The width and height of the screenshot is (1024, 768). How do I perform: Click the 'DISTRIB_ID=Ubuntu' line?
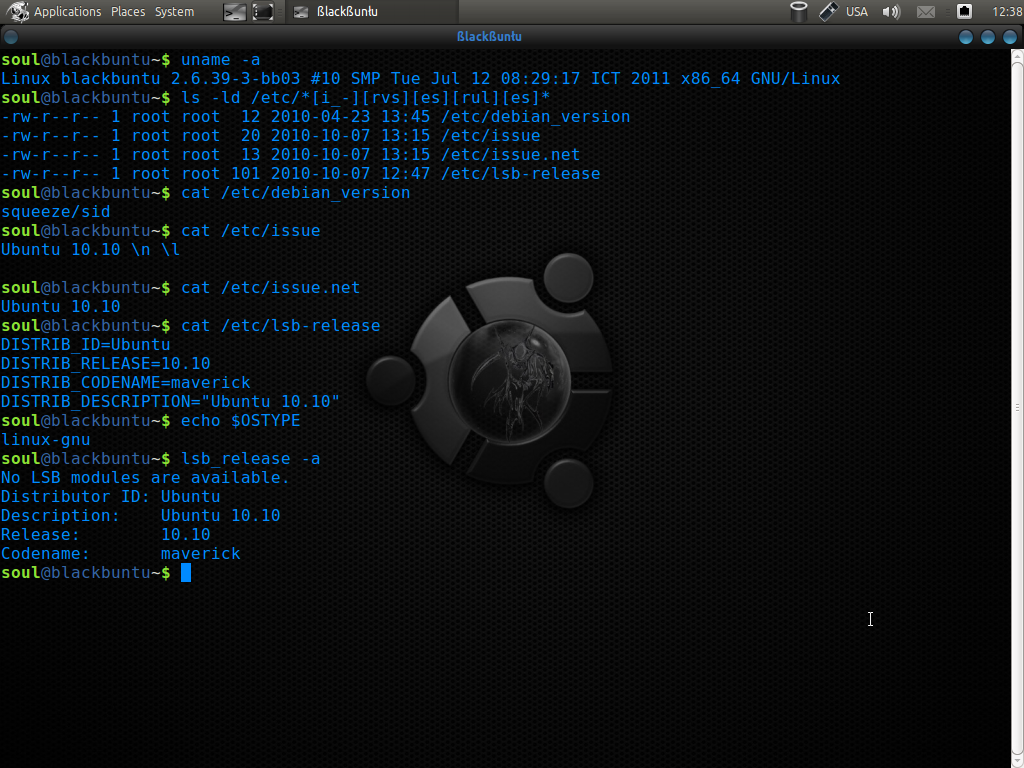[x=86, y=345]
